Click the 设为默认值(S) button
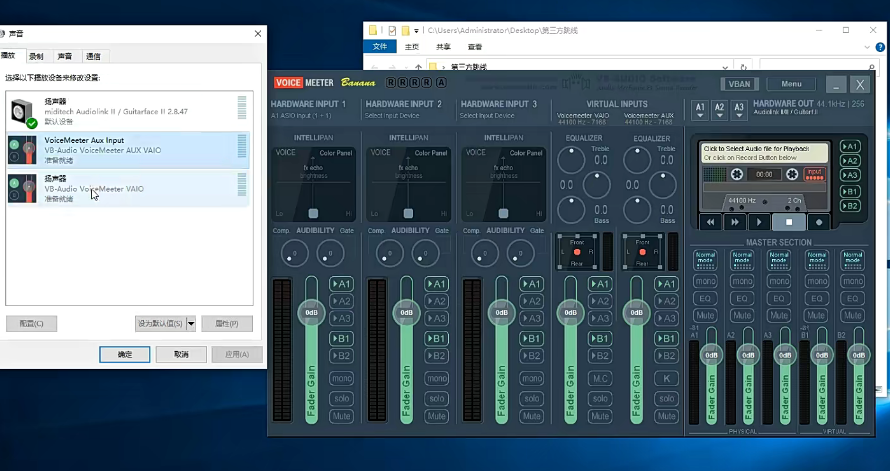 161,323
